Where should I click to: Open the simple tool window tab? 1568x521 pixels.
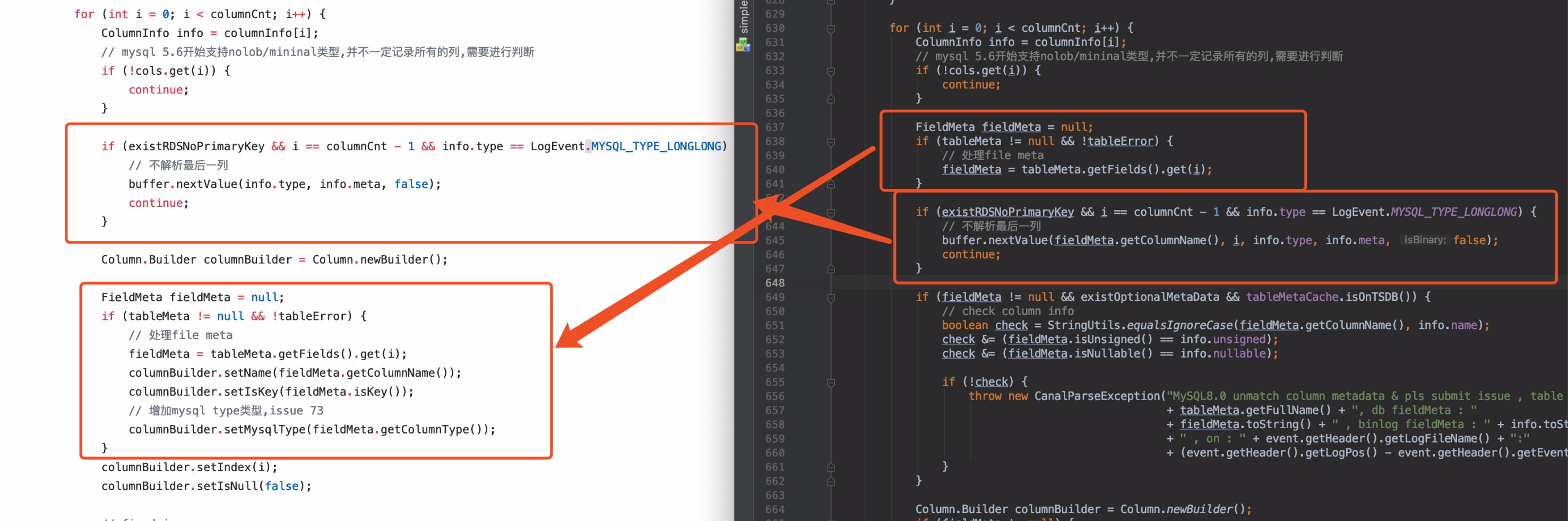tap(743, 16)
